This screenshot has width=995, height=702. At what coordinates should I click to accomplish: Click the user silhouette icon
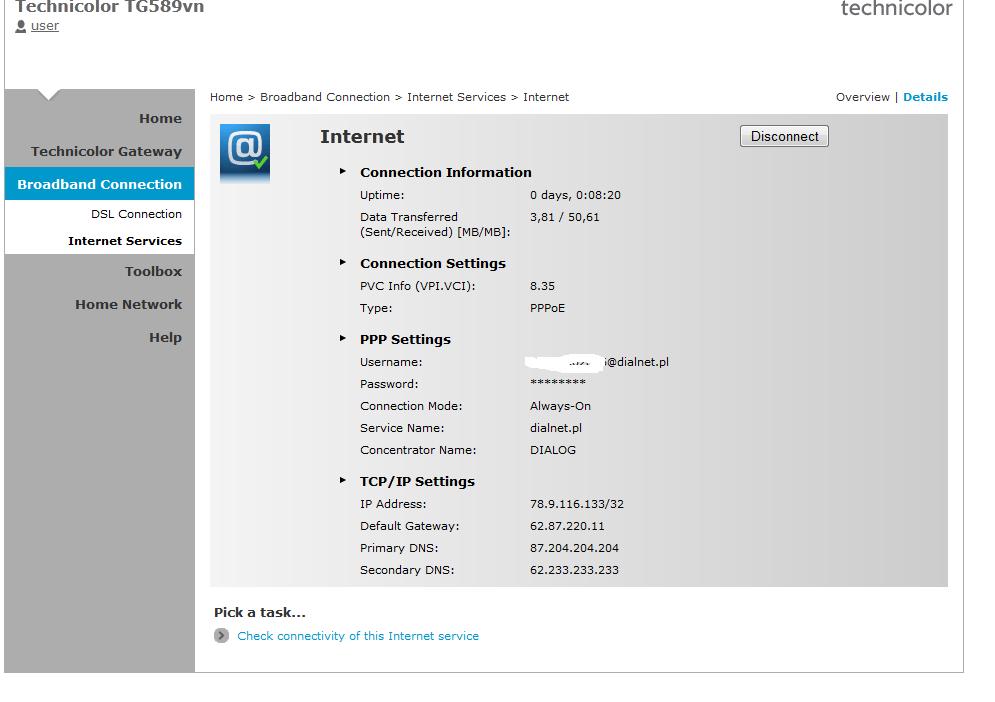click(21, 26)
